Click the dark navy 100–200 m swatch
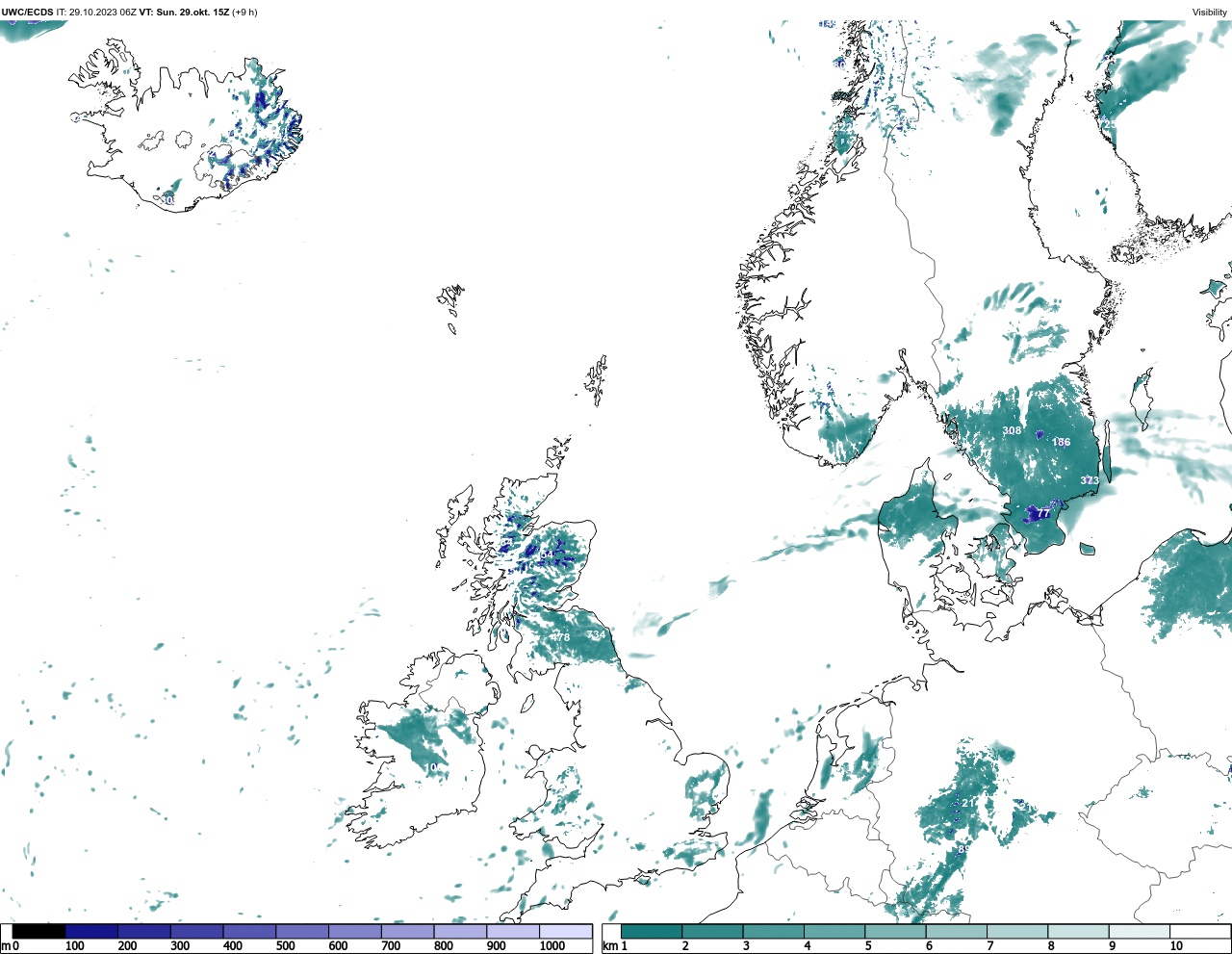 click(x=91, y=931)
